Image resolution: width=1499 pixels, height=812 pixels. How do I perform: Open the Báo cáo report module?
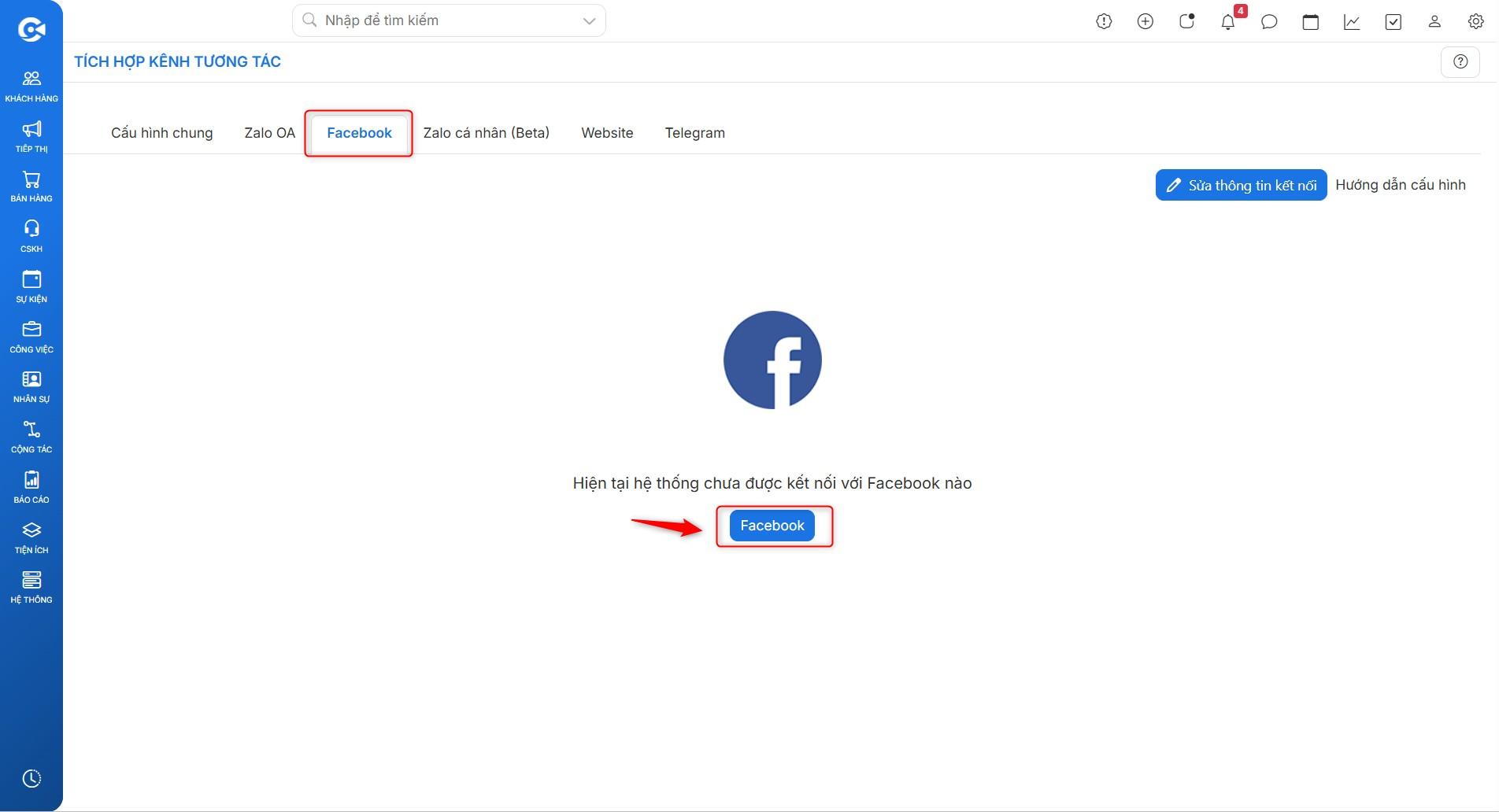31,487
